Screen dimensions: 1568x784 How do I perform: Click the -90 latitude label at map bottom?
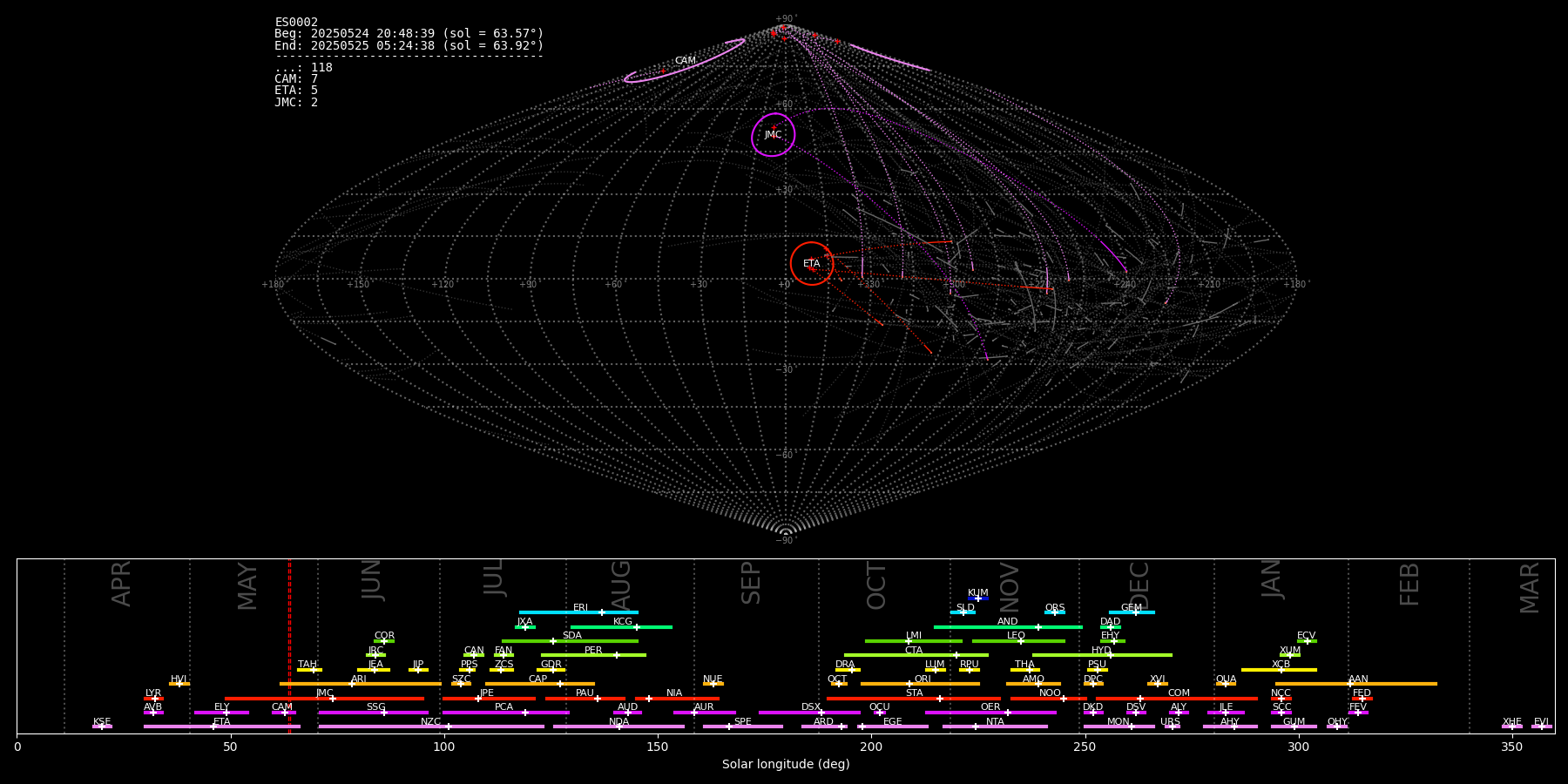point(785,540)
